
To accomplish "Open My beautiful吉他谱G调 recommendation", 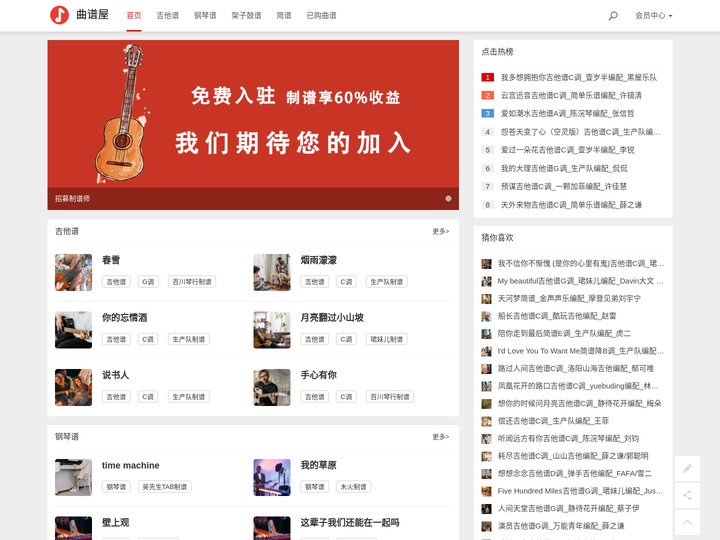I will point(580,281).
